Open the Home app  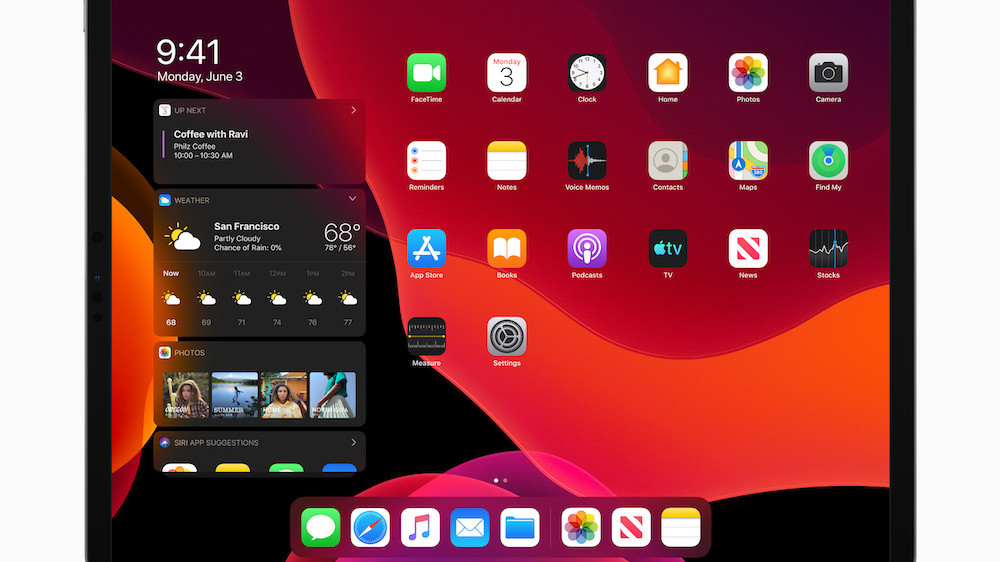coord(667,73)
